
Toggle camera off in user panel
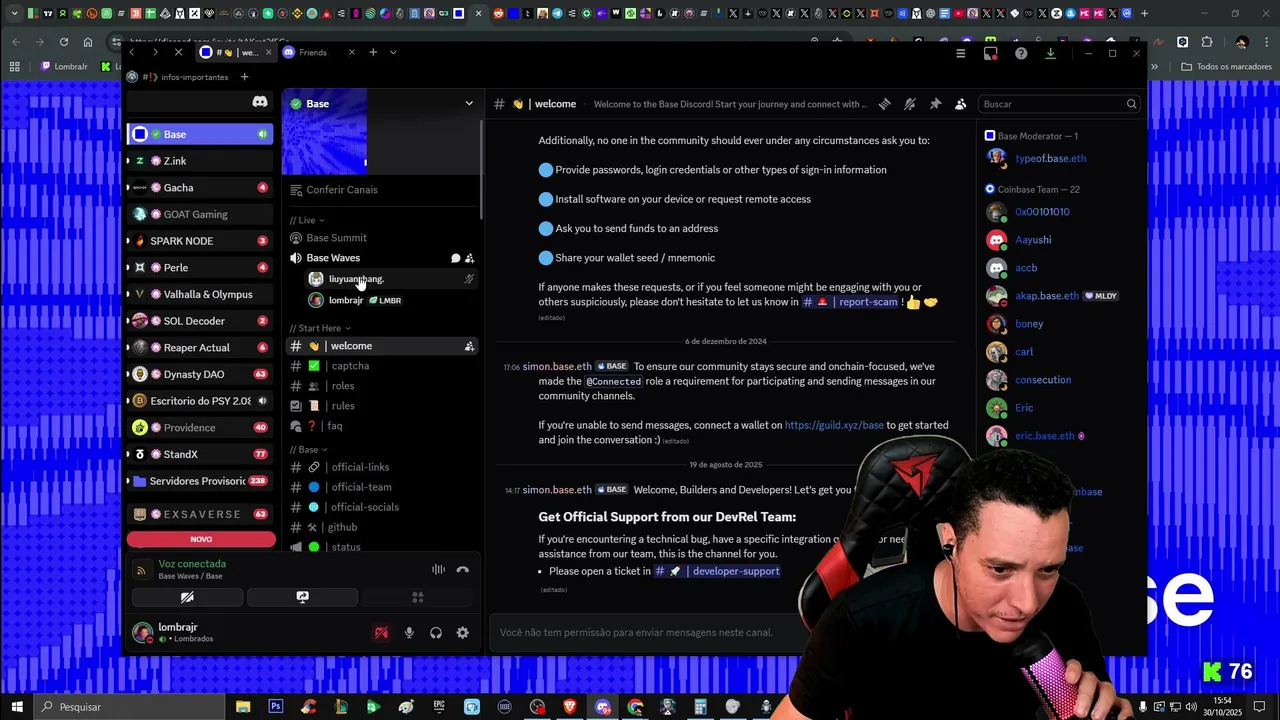pyautogui.click(x=381, y=633)
